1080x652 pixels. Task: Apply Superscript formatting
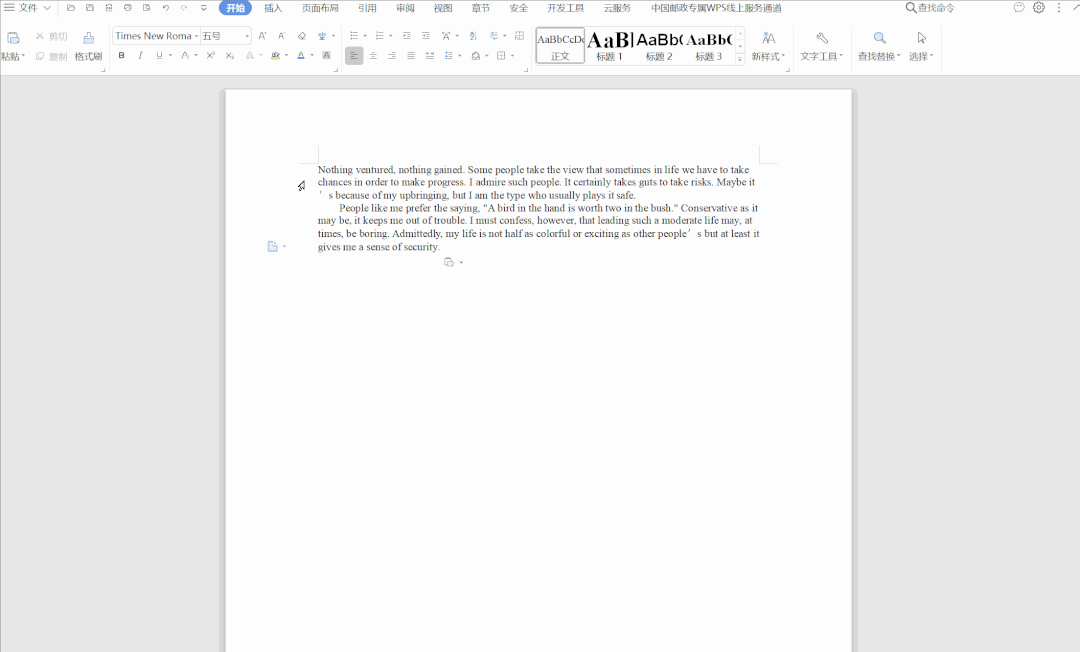(211, 55)
